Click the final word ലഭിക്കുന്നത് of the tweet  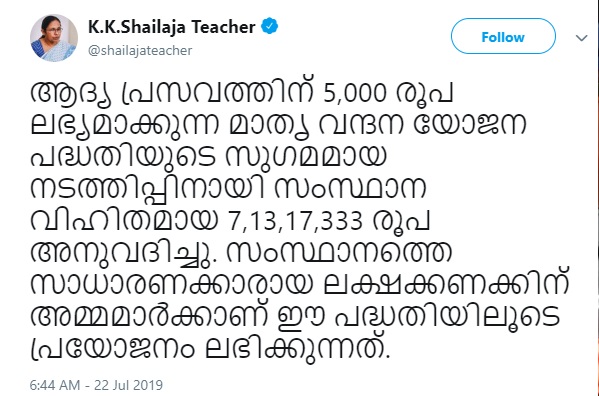296,348
